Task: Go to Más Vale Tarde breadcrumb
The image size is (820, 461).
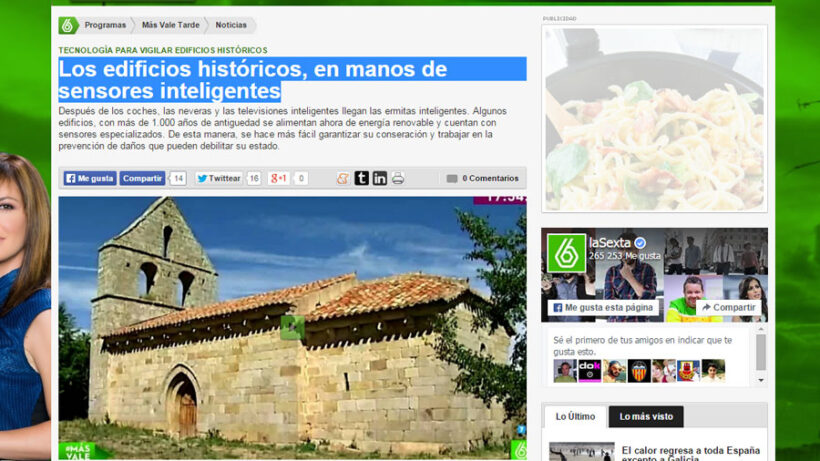Action: point(170,25)
